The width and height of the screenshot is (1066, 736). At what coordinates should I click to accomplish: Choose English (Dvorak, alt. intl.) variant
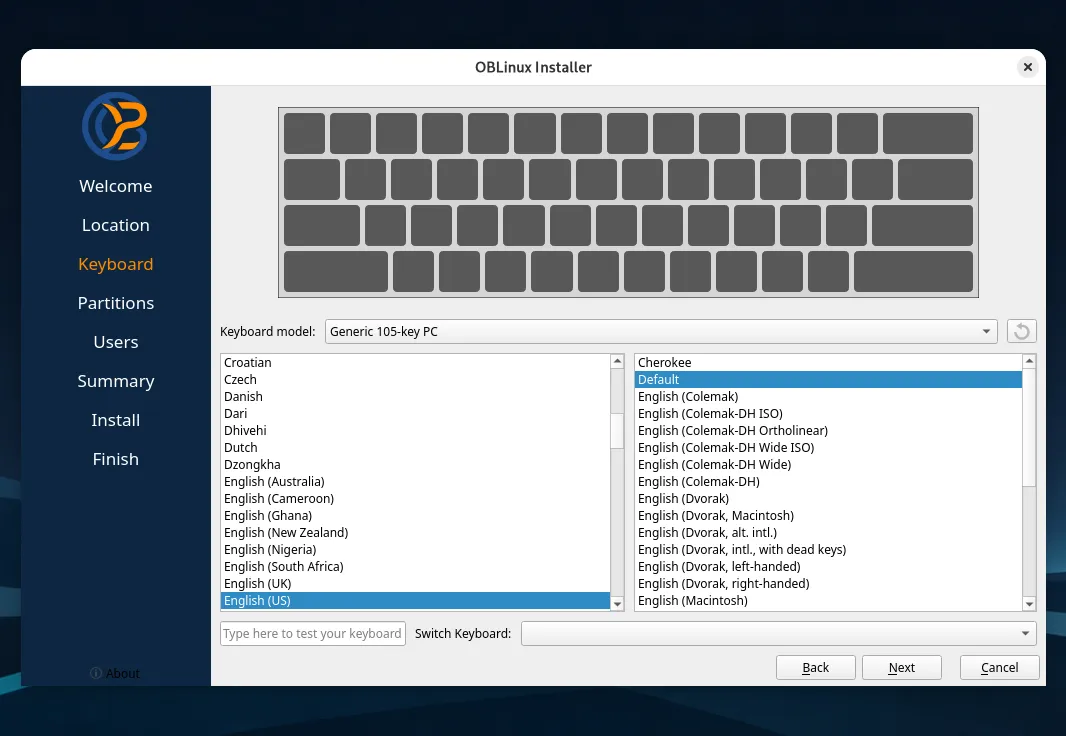(x=828, y=532)
